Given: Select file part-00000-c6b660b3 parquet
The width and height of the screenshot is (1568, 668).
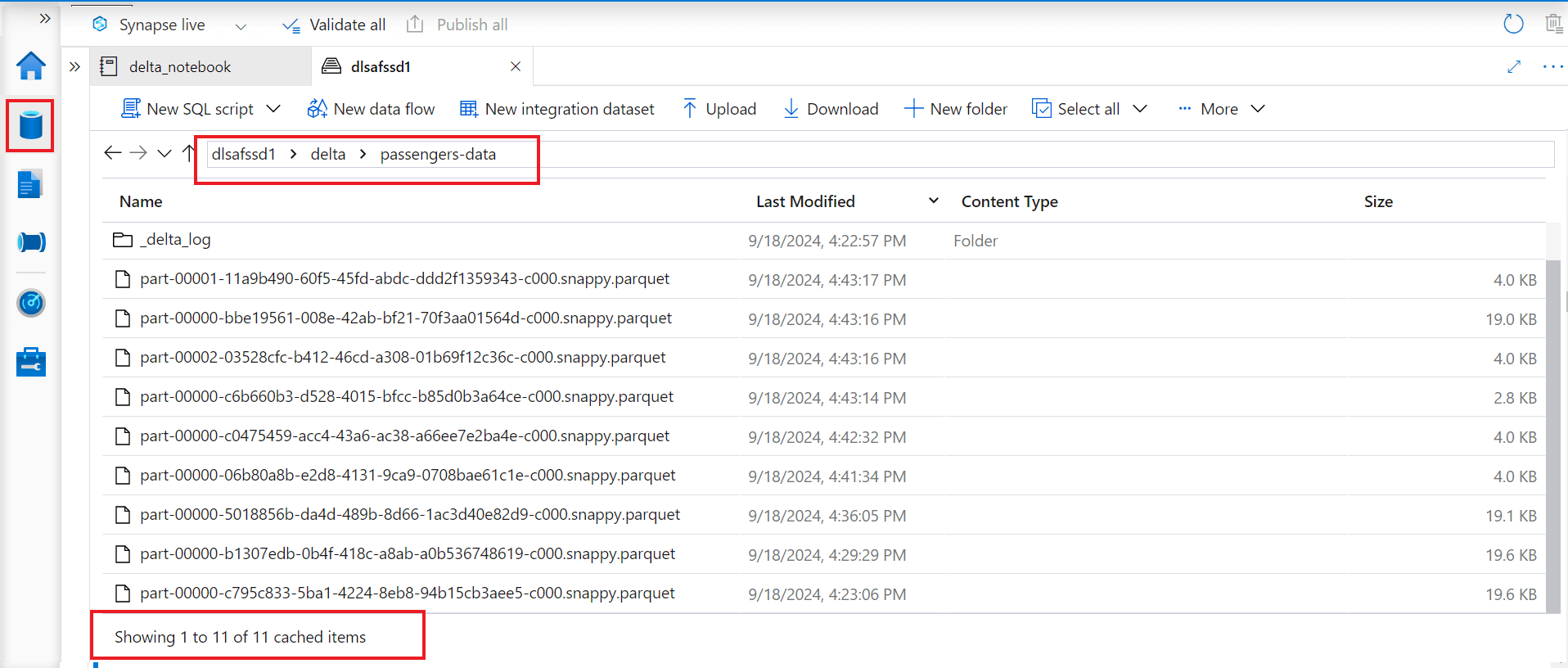Looking at the screenshot, I should coord(407,397).
